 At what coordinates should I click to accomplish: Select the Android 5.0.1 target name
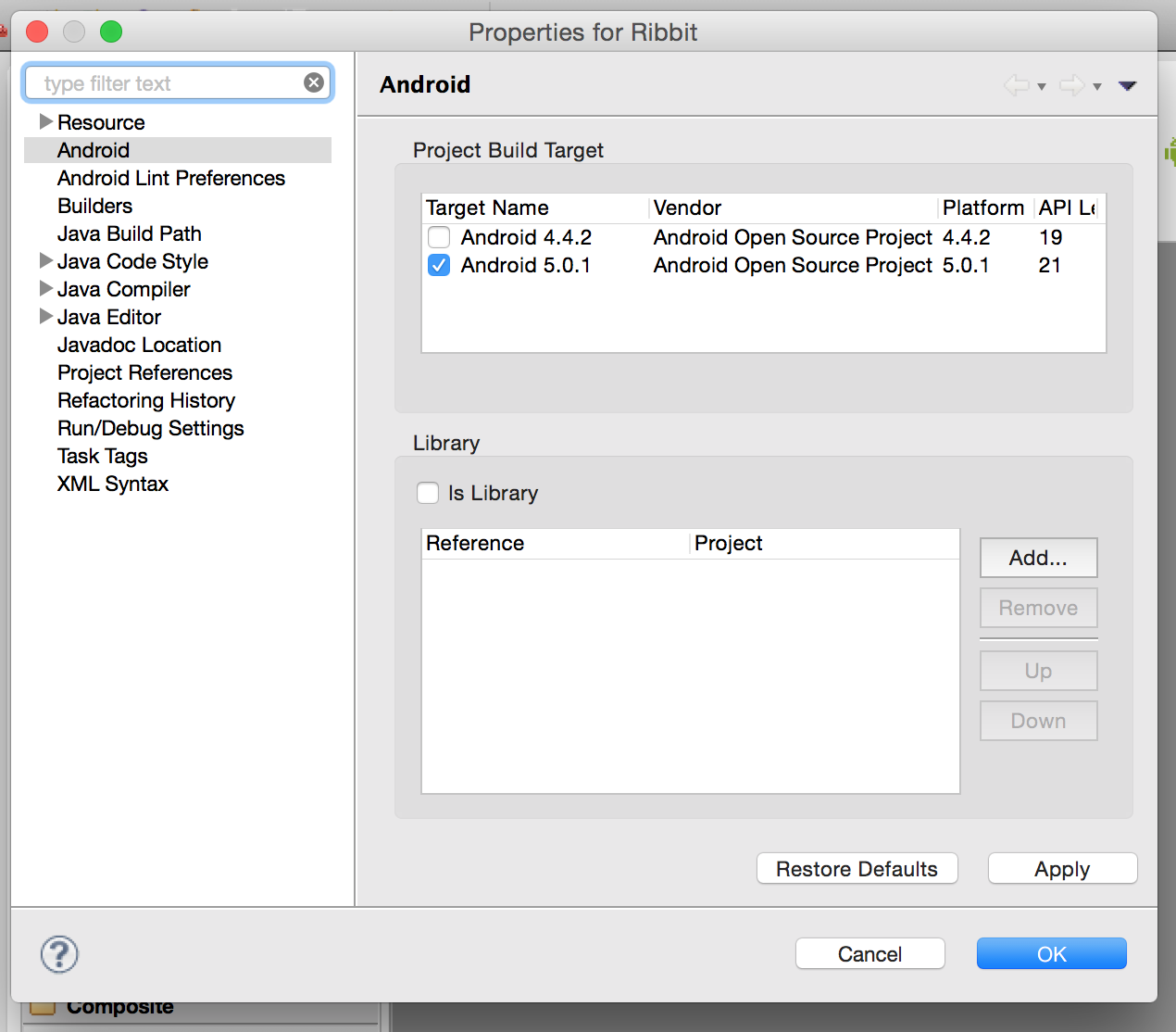tap(526, 266)
